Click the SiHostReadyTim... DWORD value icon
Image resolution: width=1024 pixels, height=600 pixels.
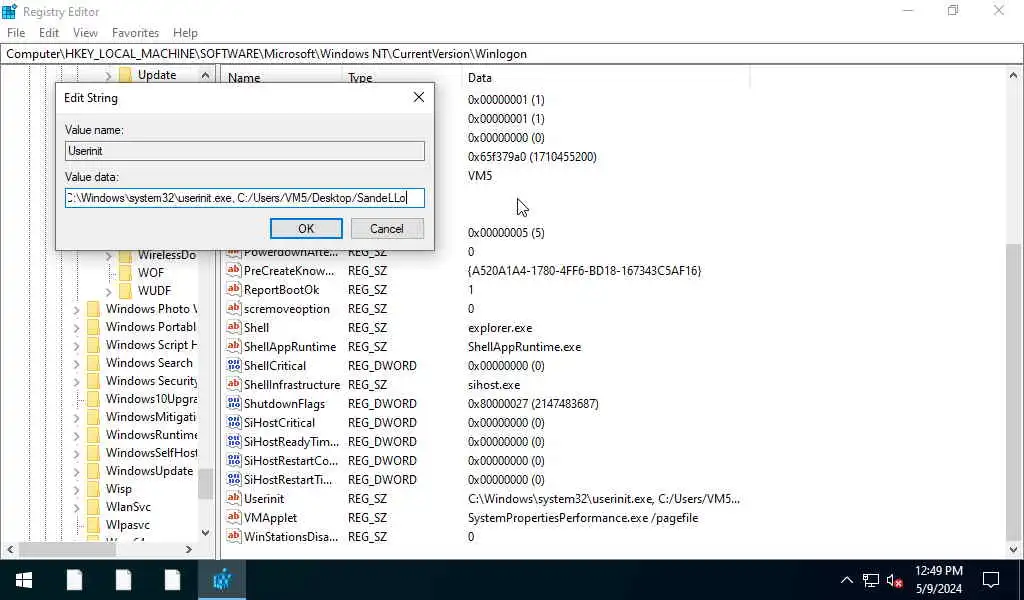[233, 441]
